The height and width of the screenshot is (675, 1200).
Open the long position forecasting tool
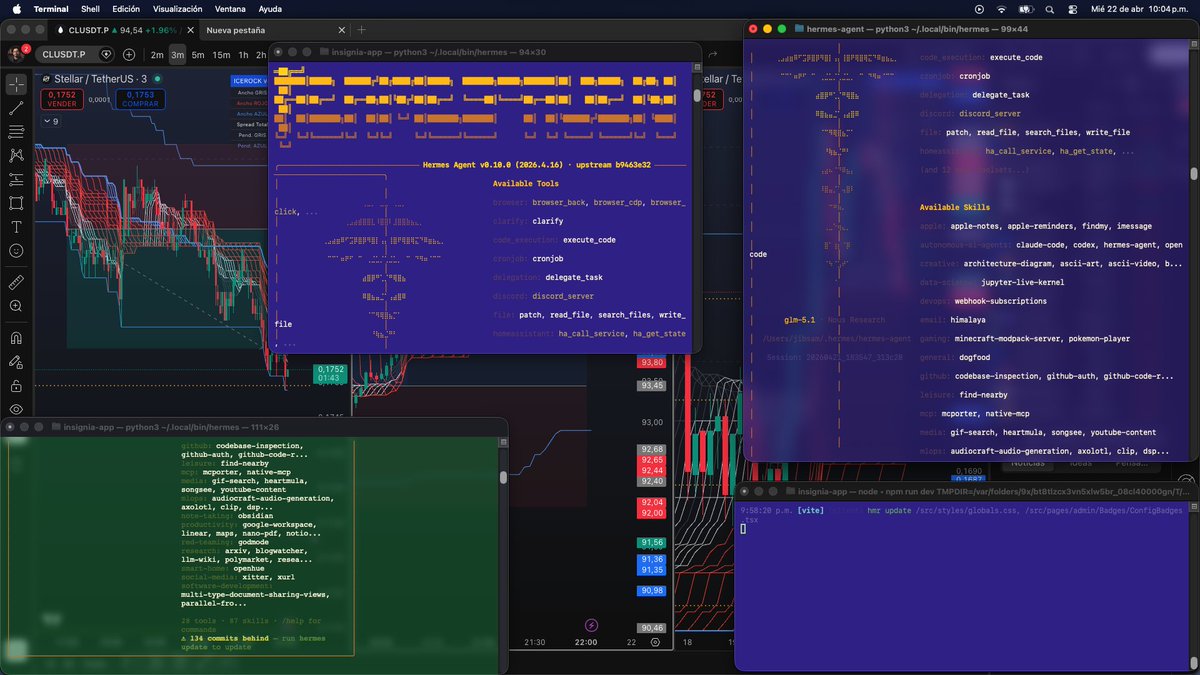pos(16,179)
